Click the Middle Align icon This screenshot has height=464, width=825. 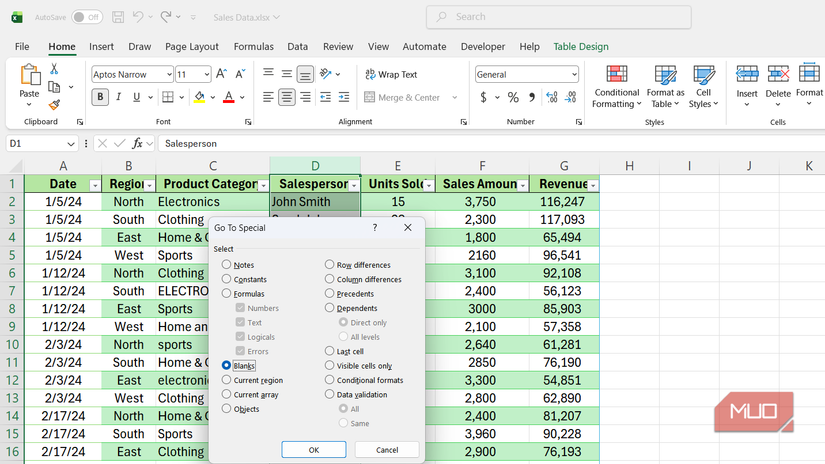[287, 74]
